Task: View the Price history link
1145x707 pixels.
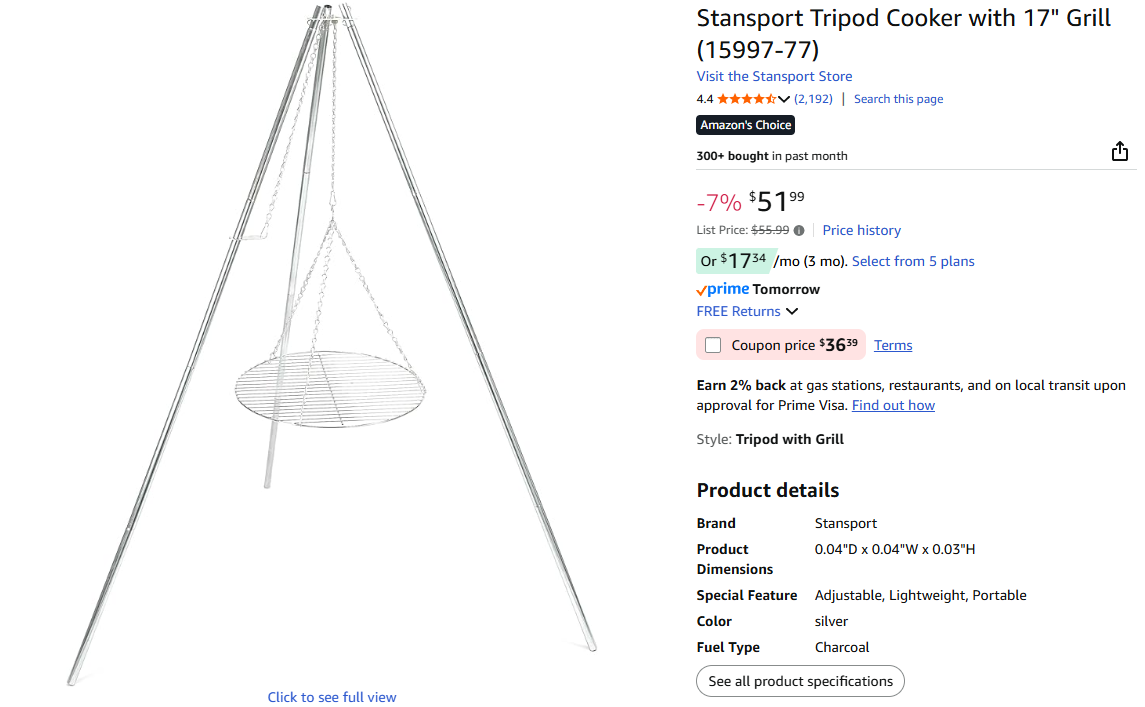Action: (861, 230)
